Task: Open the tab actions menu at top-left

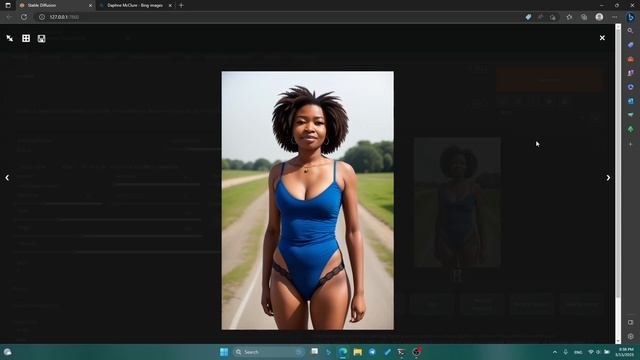Action: point(8,5)
